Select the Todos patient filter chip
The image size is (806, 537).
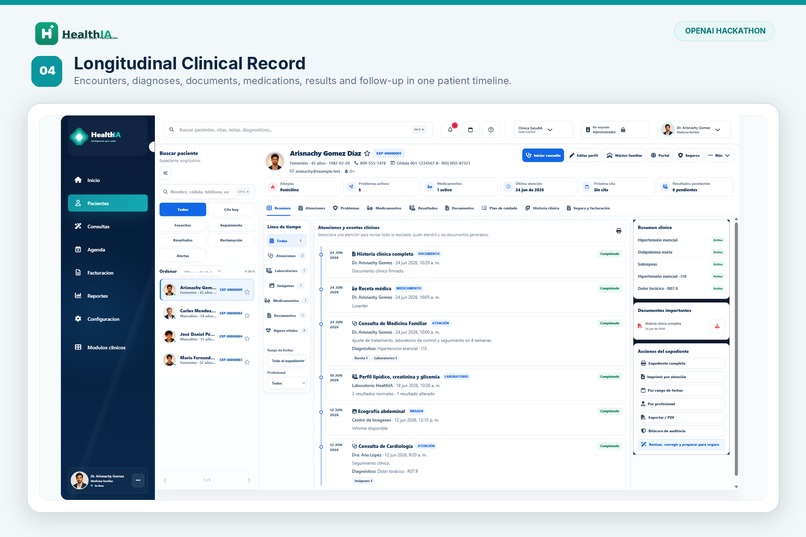click(183, 209)
